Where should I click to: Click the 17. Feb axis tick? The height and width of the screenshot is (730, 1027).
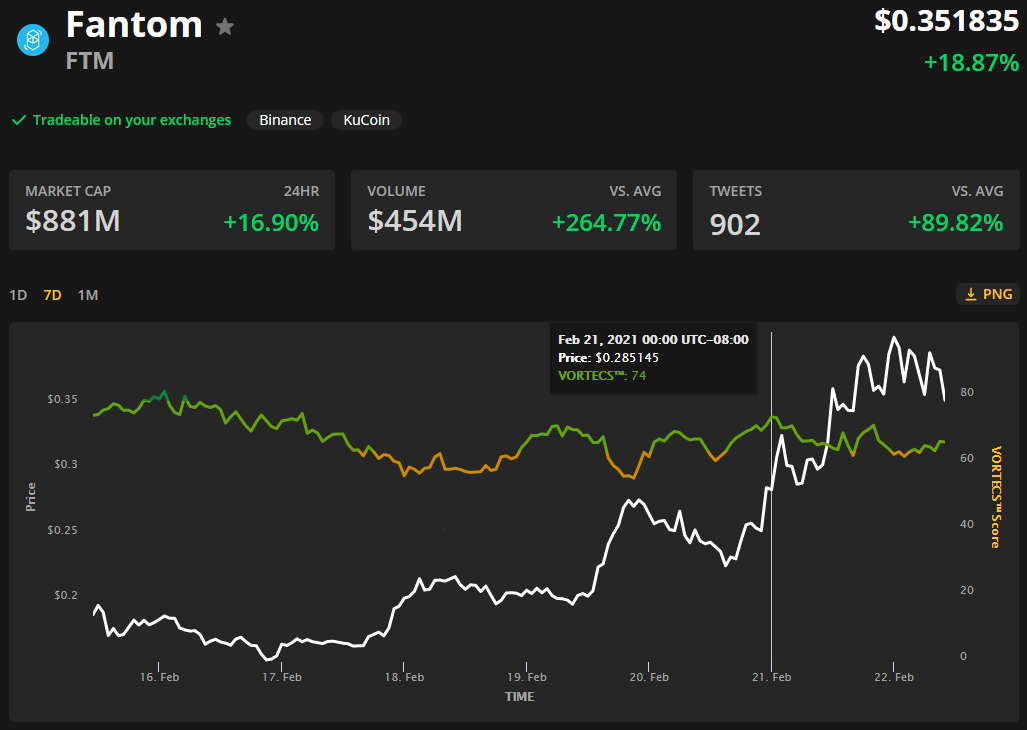point(282,677)
